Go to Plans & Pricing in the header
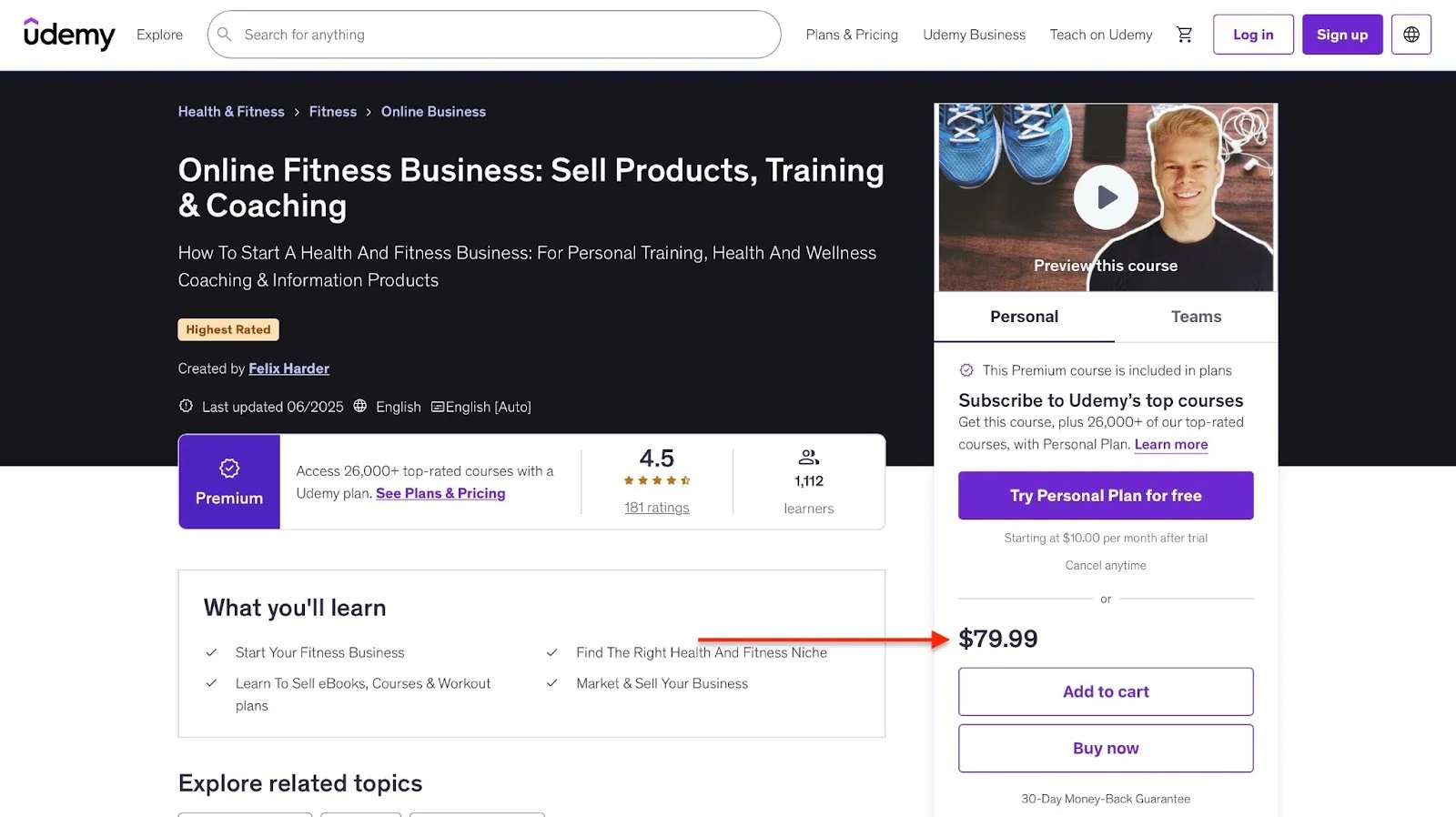Viewport: 1456px width, 817px height. click(852, 35)
